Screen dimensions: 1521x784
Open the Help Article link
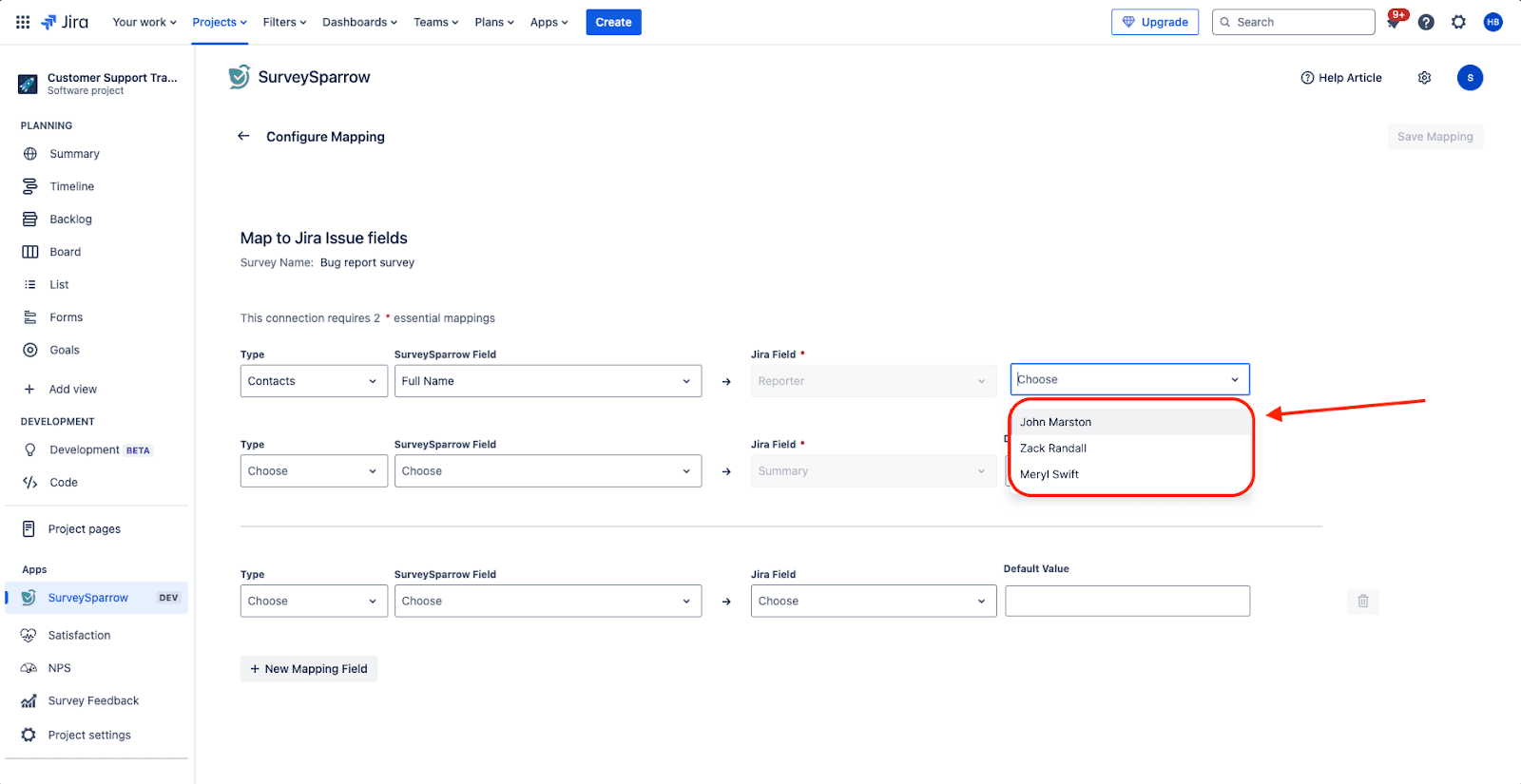click(1341, 78)
